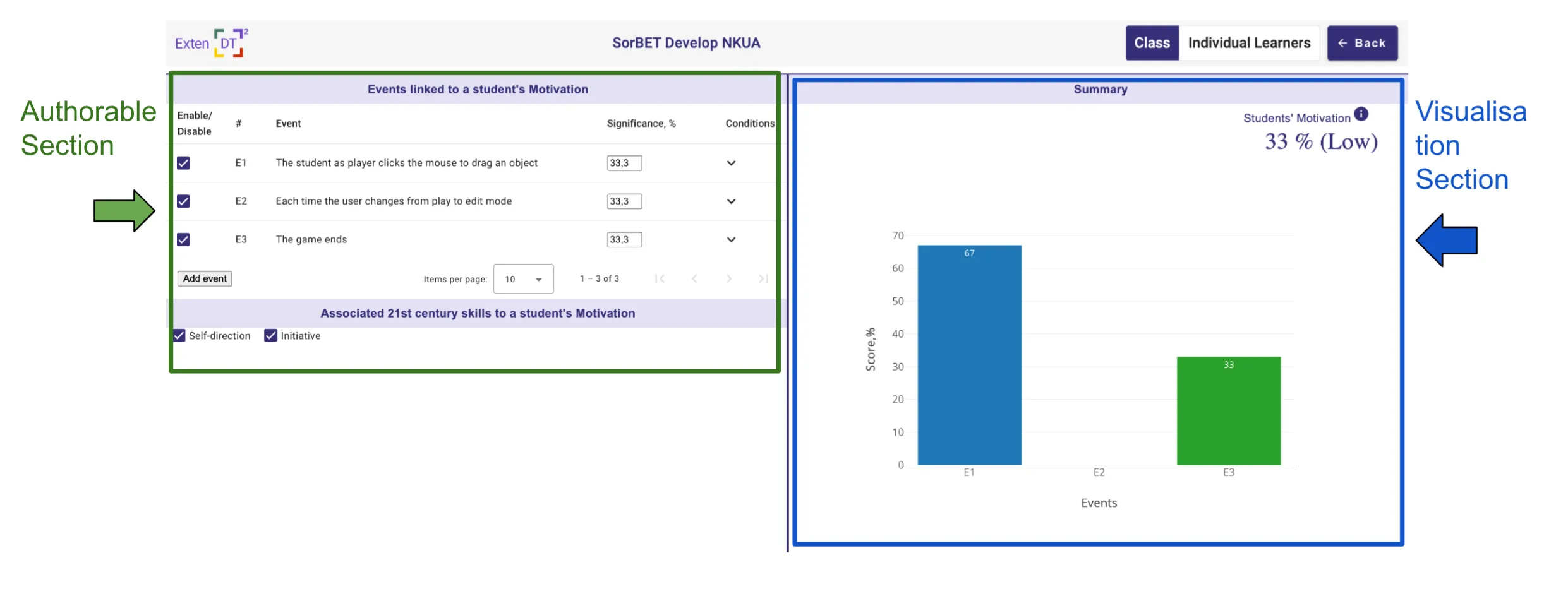Screen dimensions: 1568x601
Task: Go to previous page of events
Action: (694, 278)
